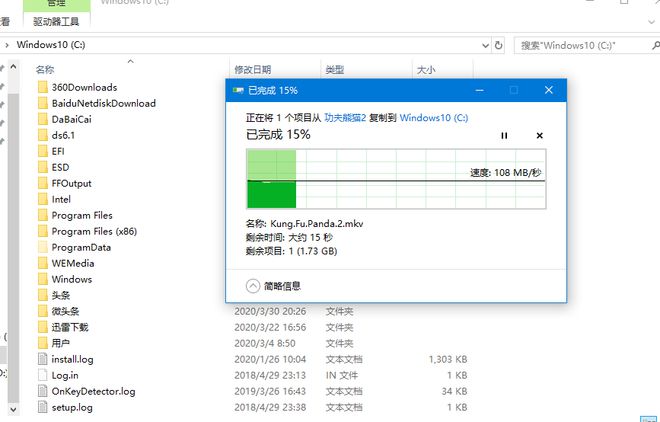This screenshot has width=660, height=422.
Task: Click date 2020/3/4 8:50 cell
Action: (x=265, y=343)
